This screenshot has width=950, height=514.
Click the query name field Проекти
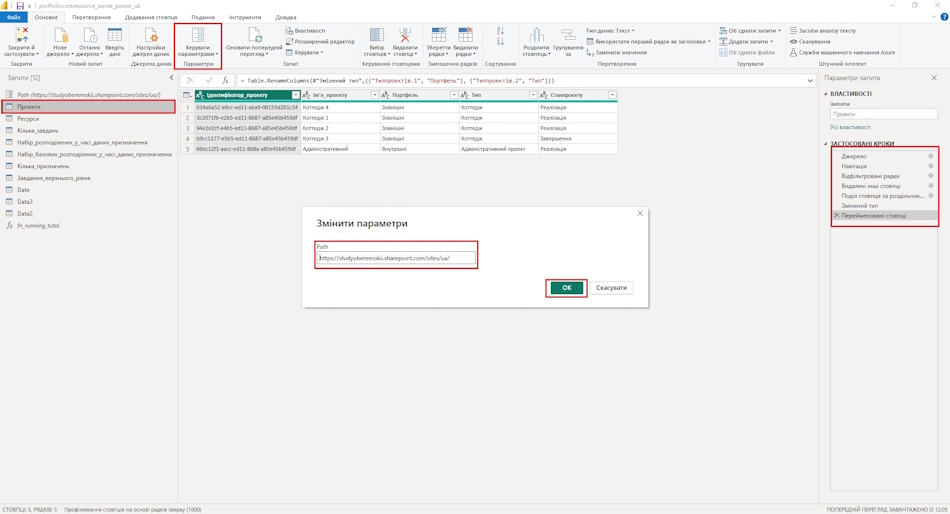click(x=883, y=114)
